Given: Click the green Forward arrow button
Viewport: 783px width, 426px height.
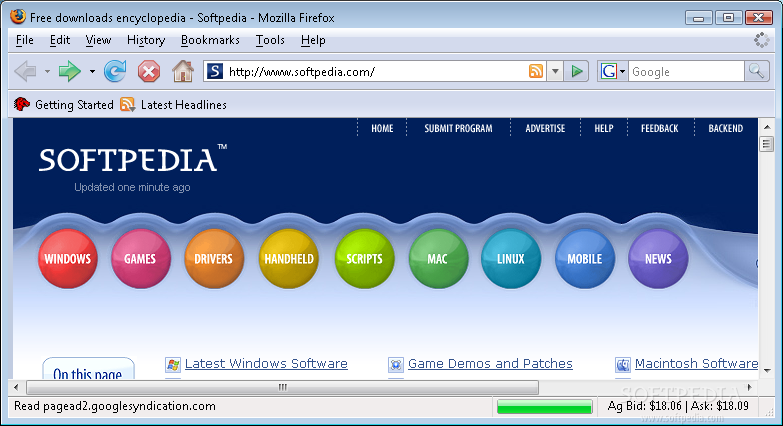Looking at the screenshot, I should point(69,71).
